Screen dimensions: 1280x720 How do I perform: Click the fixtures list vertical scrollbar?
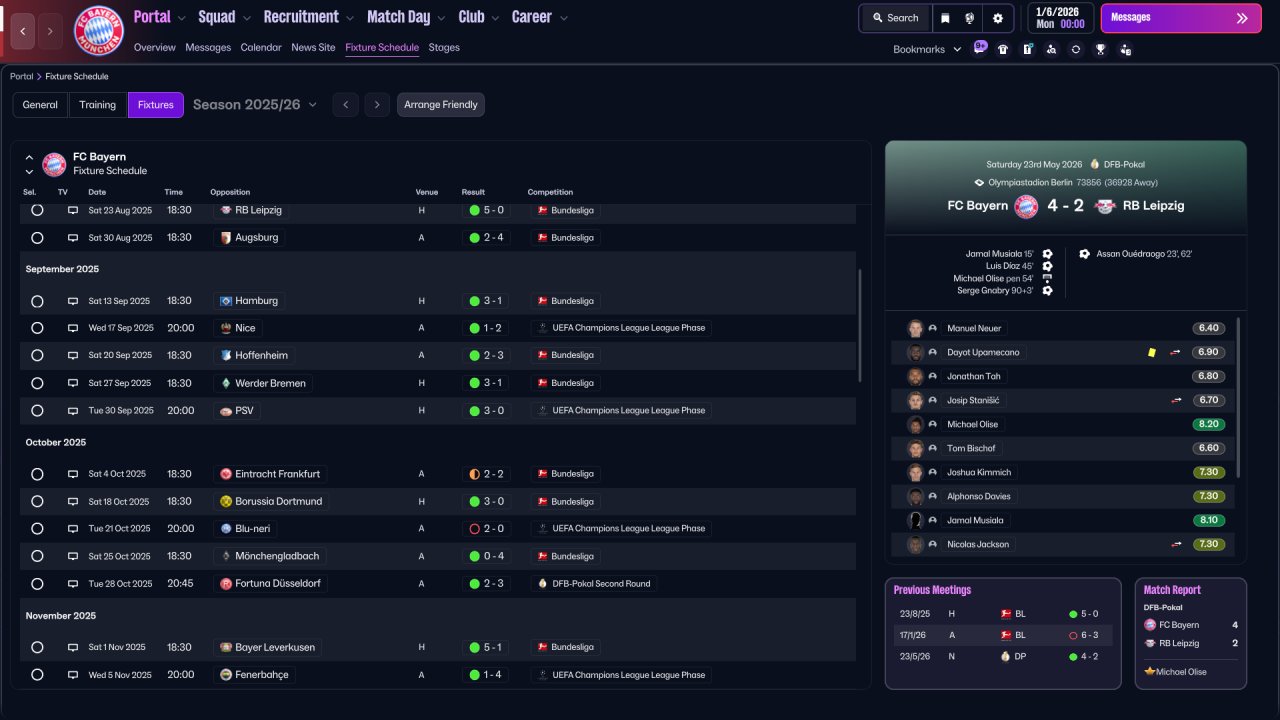(860, 325)
